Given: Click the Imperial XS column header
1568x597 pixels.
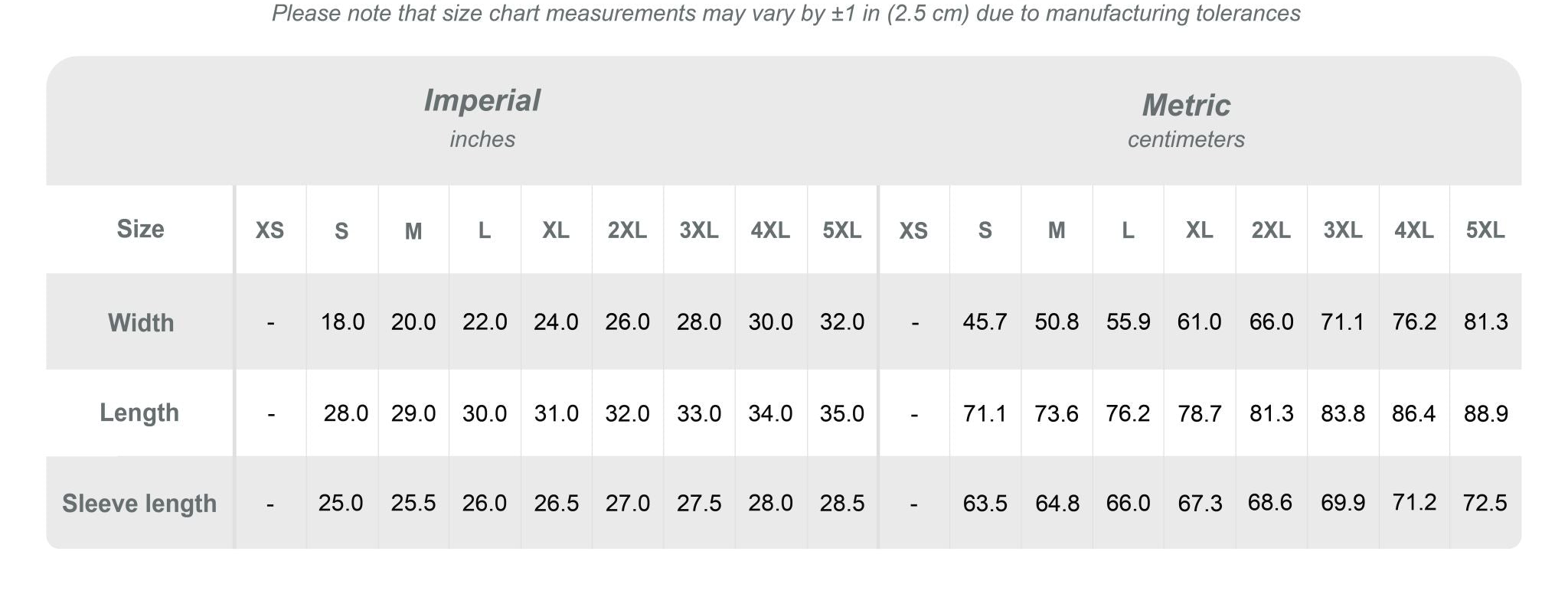Looking at the screenshot, I should [x=269, y=230].
